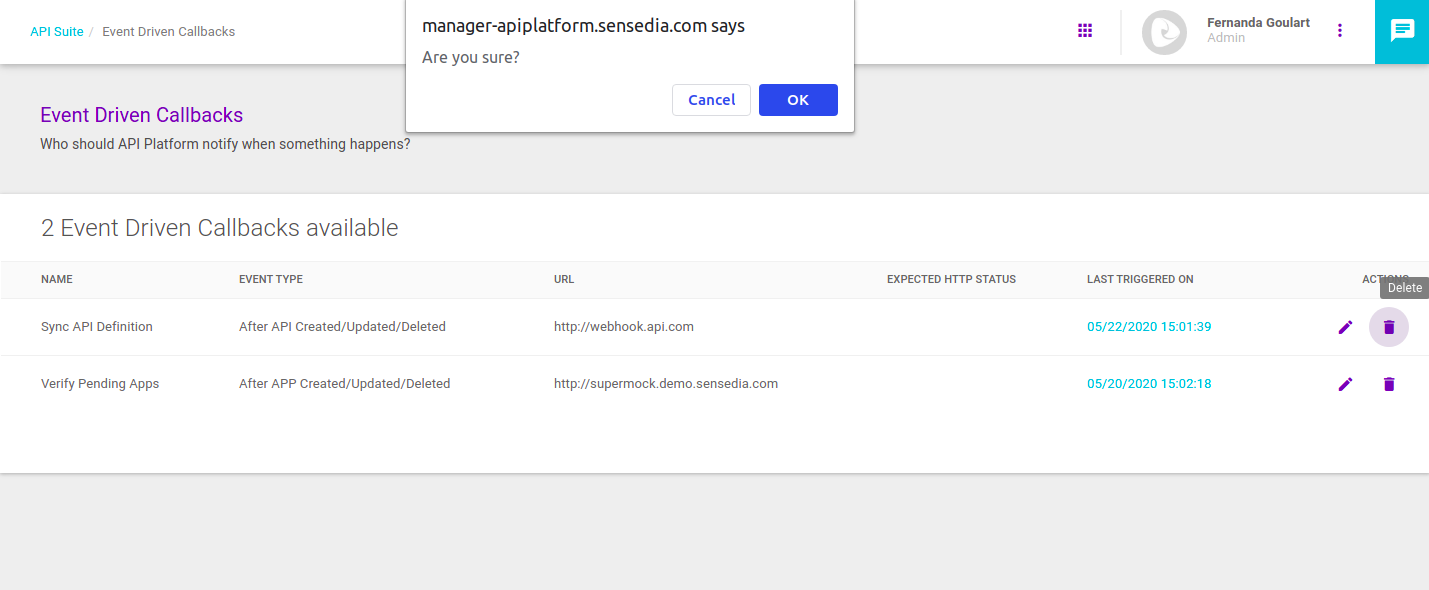Screen dimensions: 1429x590
Task: Open the apps grid menu
Action: [1085, 30]
